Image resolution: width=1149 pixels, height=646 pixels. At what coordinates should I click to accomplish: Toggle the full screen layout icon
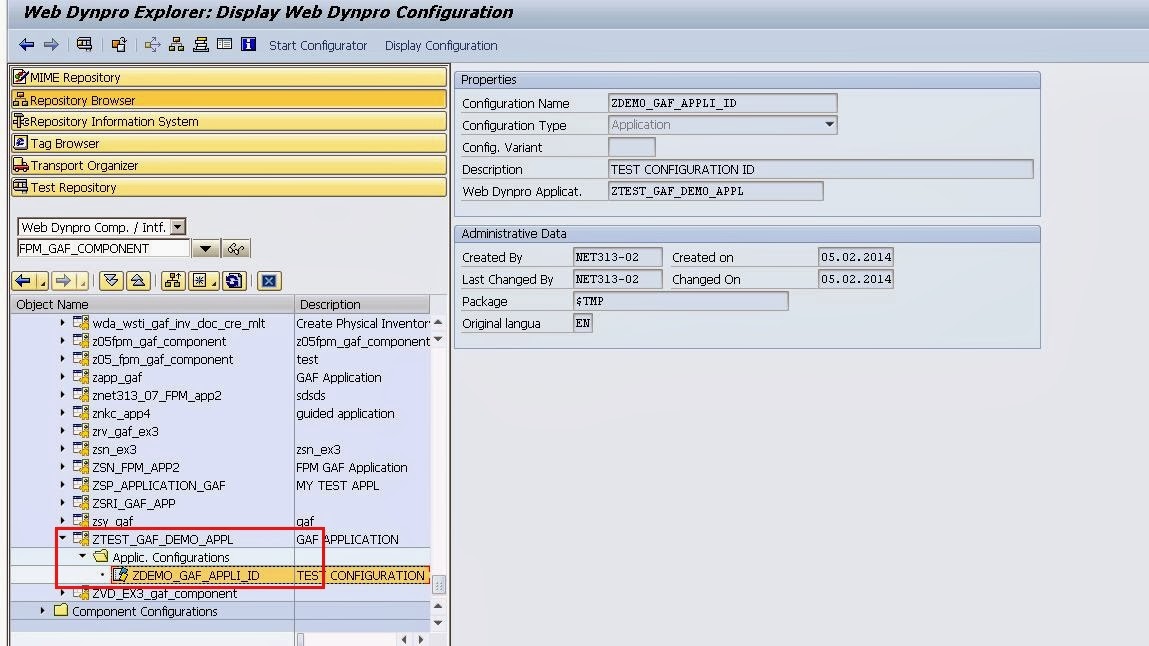coord(224,45)
